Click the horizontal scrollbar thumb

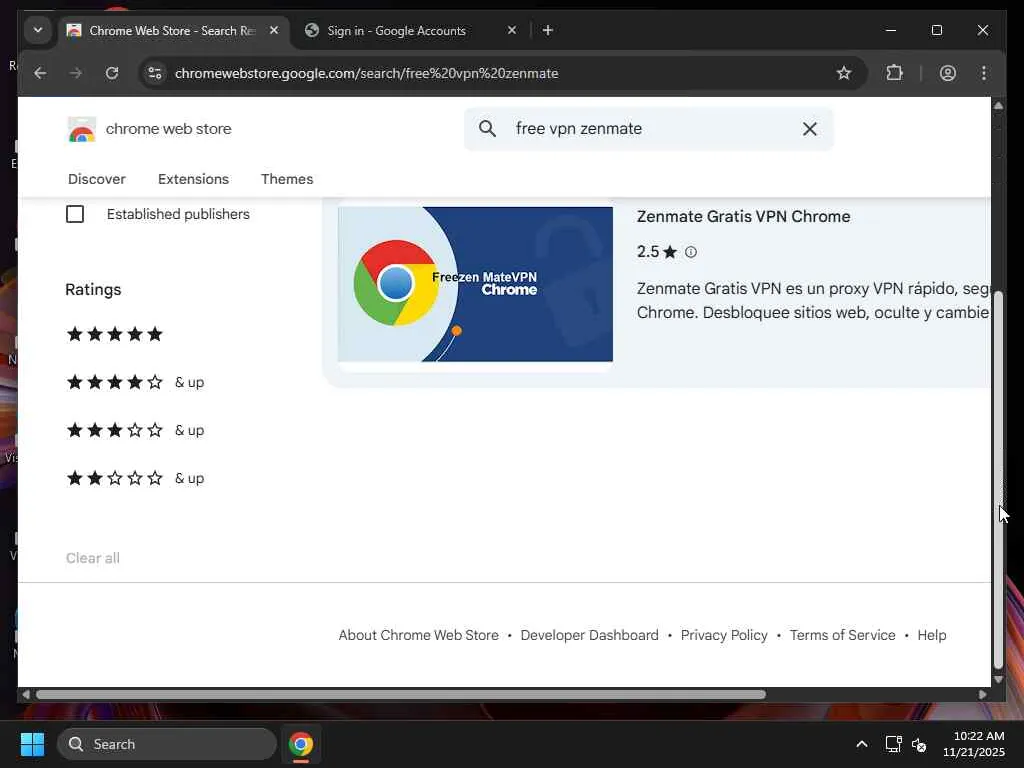(400, 695)
